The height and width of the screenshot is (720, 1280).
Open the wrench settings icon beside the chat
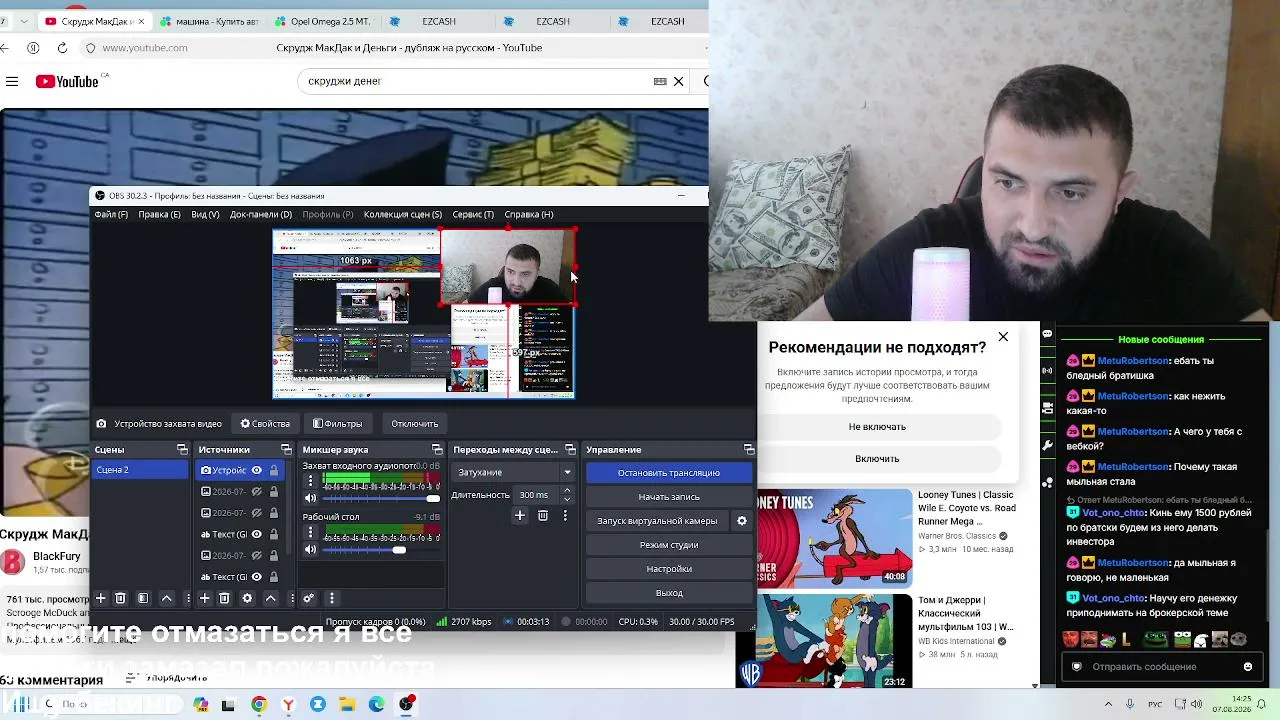click(x=1047, y=445)
